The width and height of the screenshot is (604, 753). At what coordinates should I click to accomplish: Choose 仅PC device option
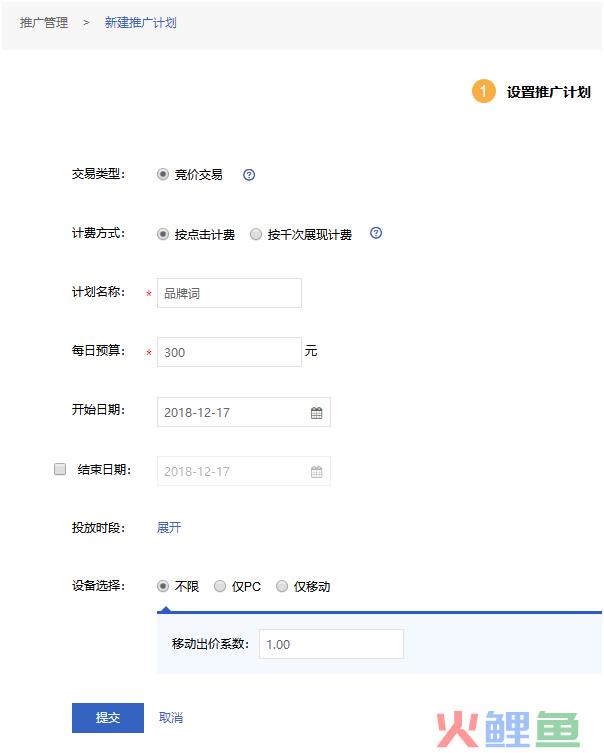tap(219, 586)
